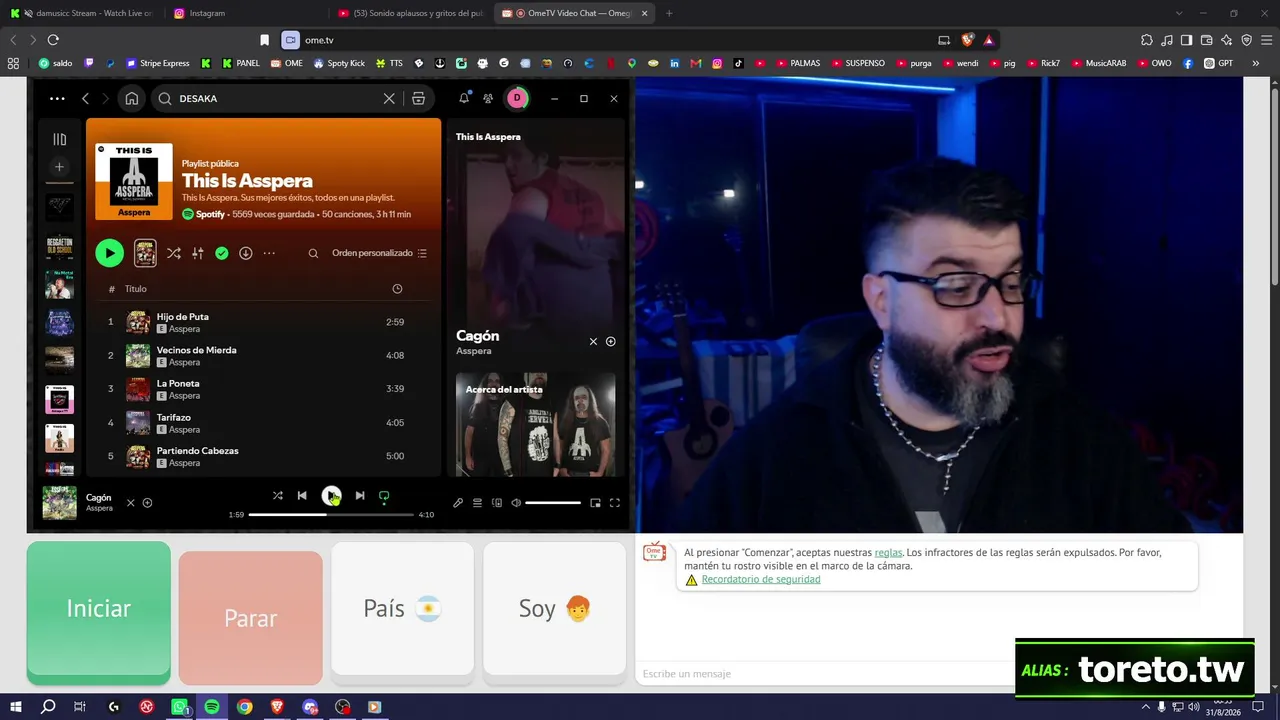Sort by duration clock column

(397, 289)
